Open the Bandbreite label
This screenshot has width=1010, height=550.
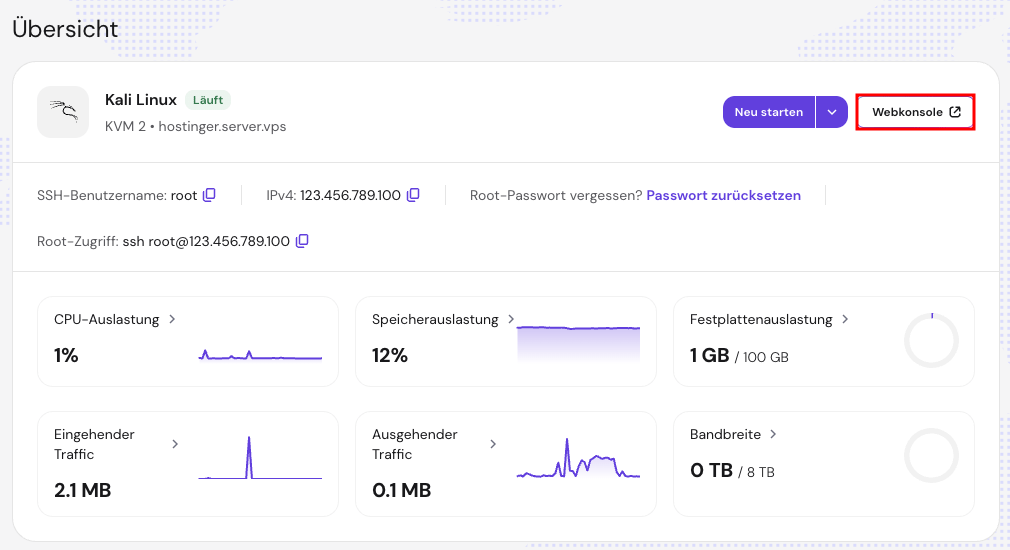click(725, 434)
